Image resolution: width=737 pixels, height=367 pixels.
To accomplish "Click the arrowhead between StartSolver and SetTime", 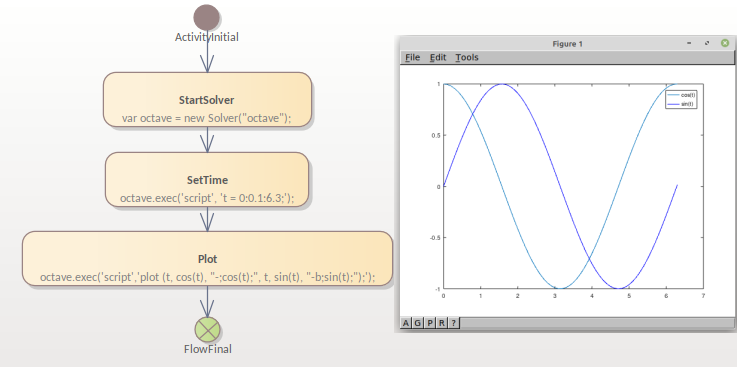I will [207, 143].
